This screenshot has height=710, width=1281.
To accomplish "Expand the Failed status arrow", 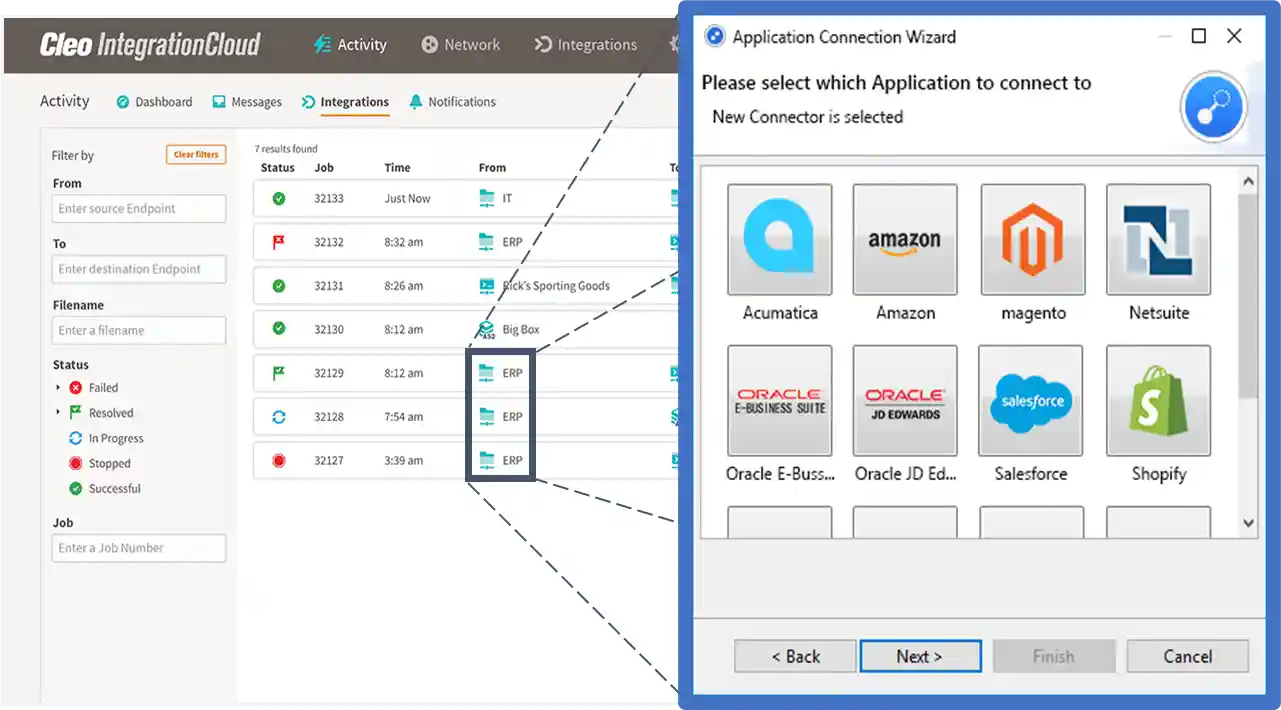I will coord(58,388).
